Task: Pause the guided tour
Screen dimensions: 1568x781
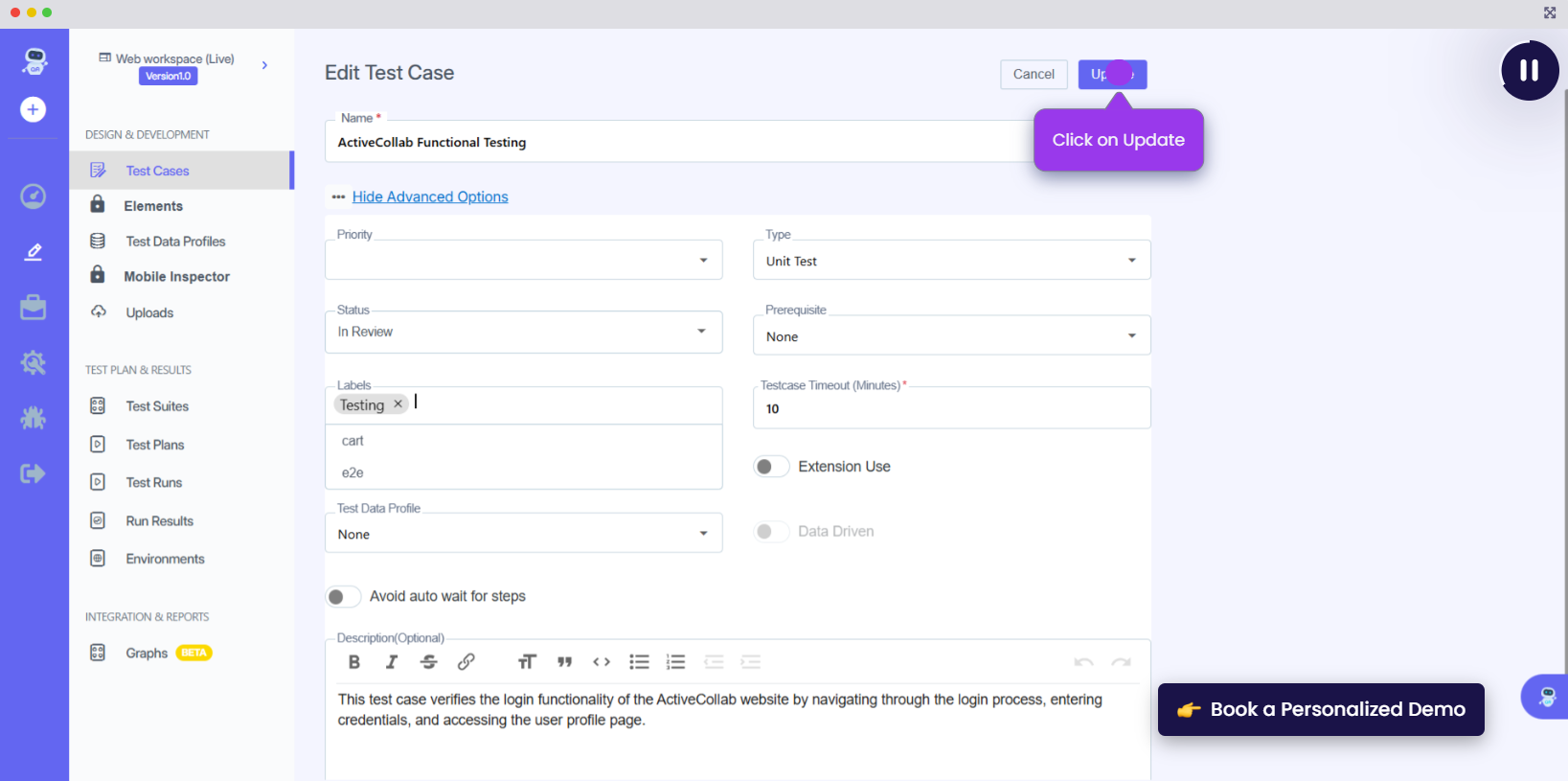Action: pos(1529,71)
